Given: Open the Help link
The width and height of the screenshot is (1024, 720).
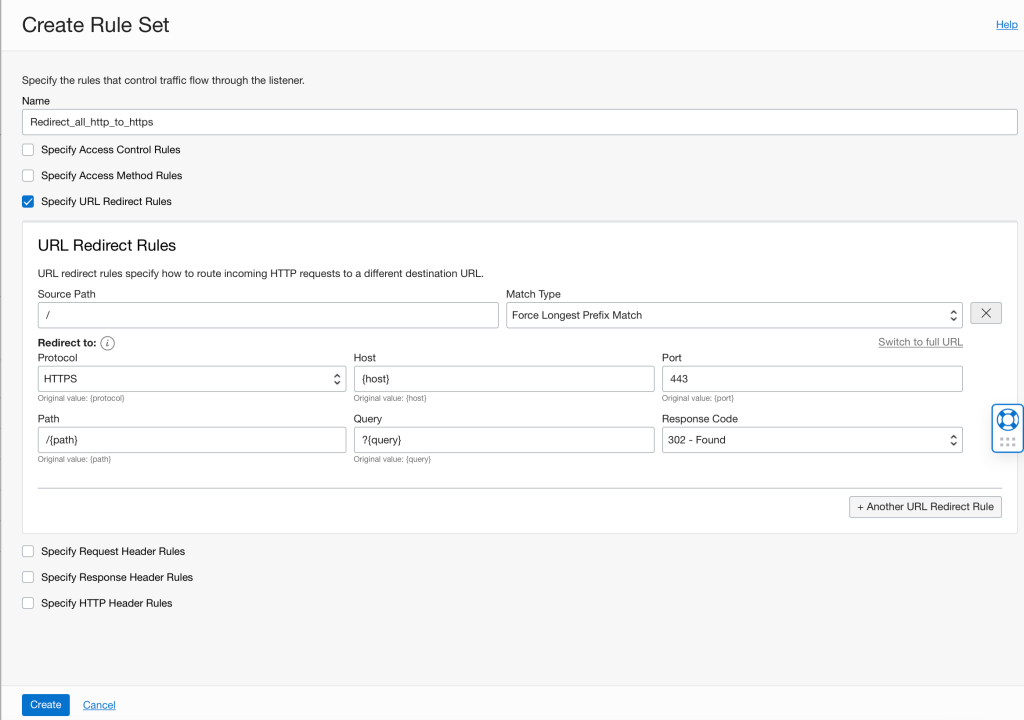Looking at the screenshot, I should coord(1006,25).
